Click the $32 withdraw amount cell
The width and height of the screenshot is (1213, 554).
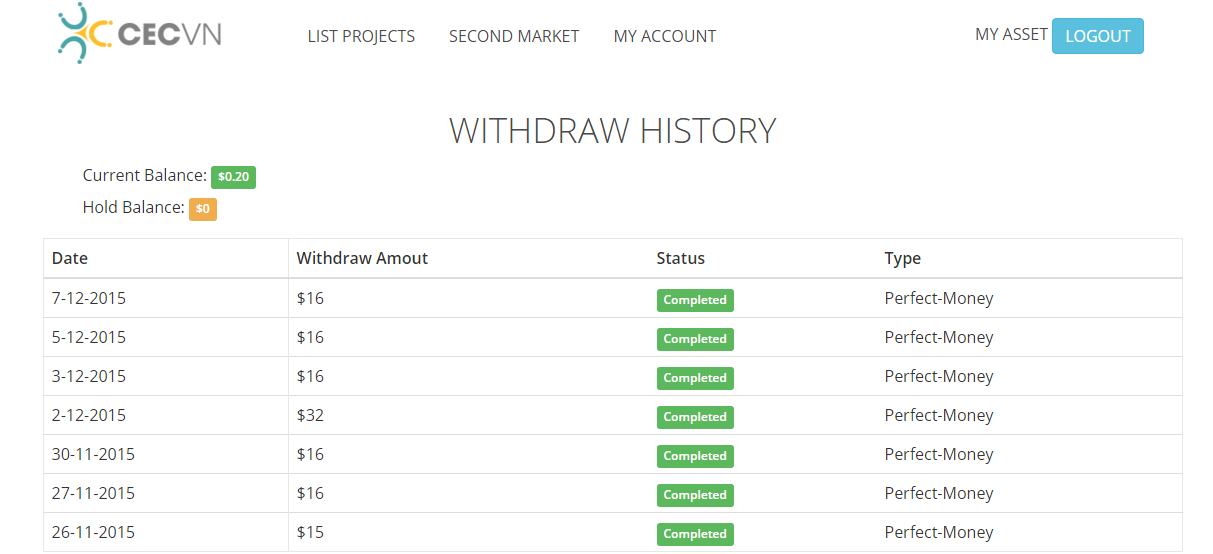point(310,415)
